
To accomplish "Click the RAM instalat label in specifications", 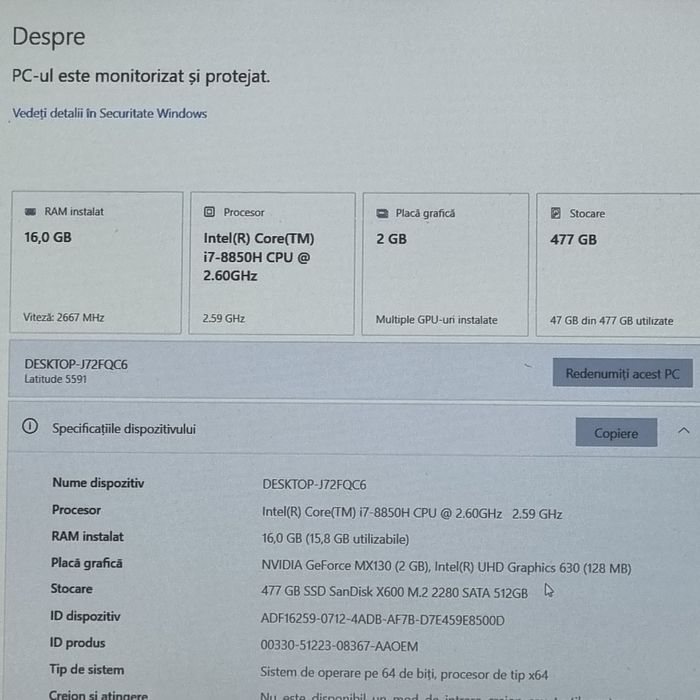I will pos(88,536).
